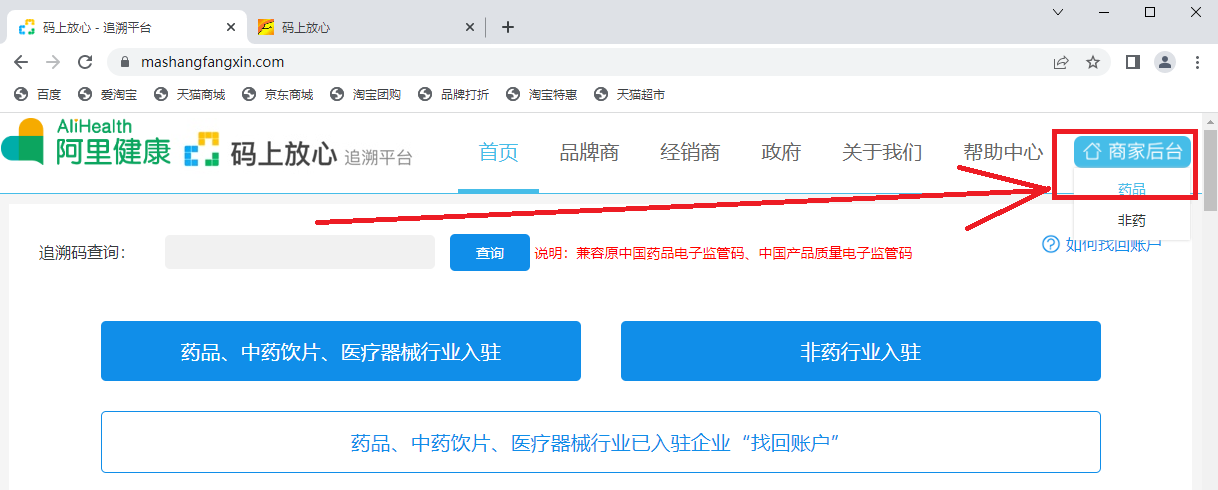The height and width of the screenshot is (490, 1218).
Task: Open the side panel icon
Action: coord(1133,62)
